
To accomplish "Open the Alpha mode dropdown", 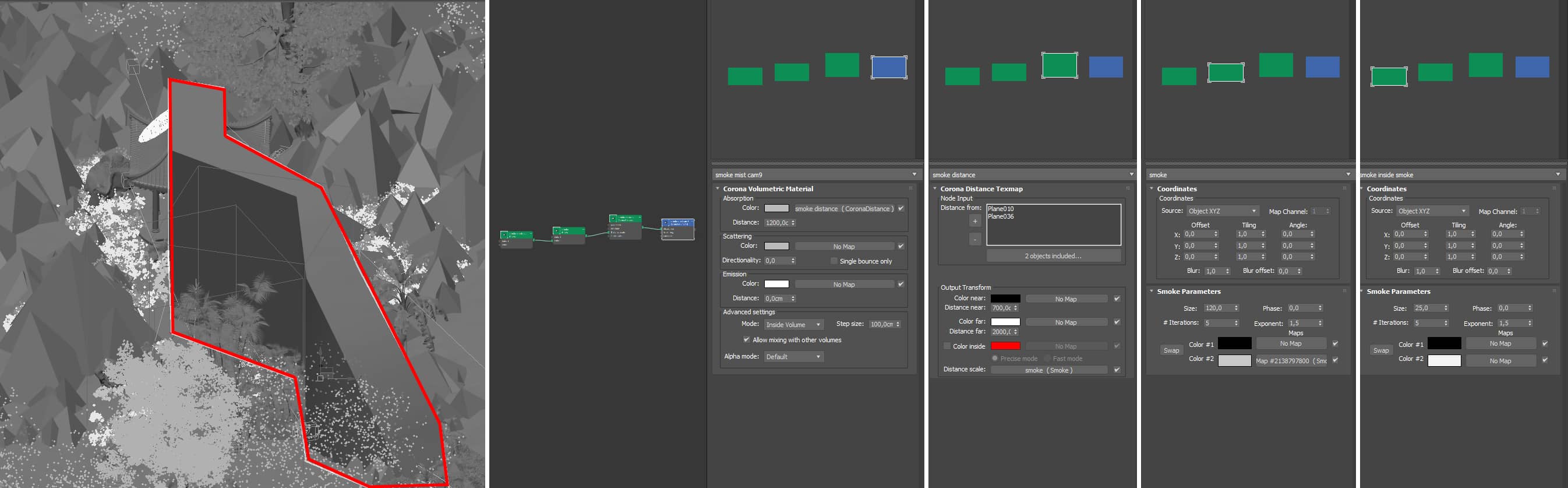I will pyautogui.click(x=794, y=356).
